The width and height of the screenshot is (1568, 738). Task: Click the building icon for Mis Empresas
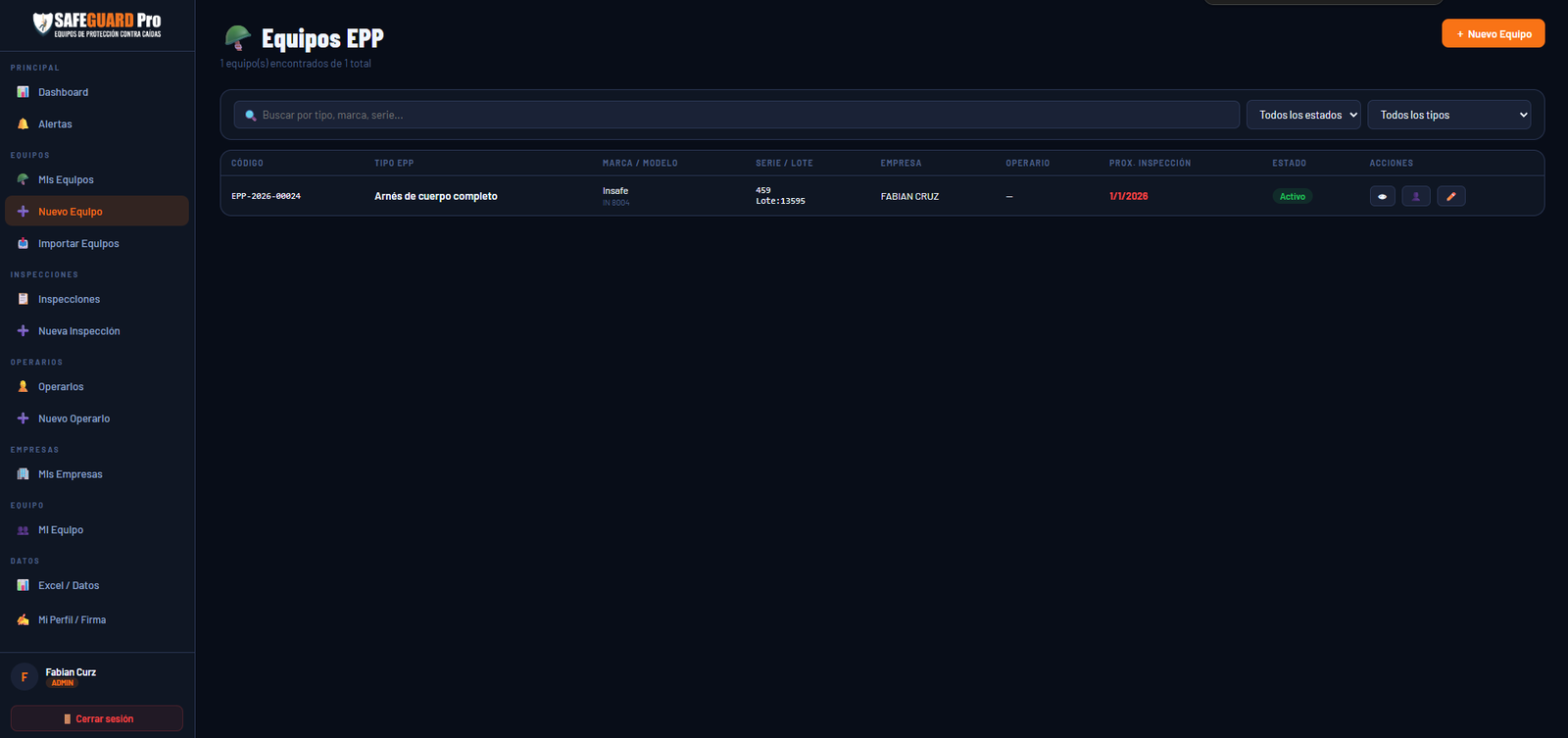(x=23, y=474)
